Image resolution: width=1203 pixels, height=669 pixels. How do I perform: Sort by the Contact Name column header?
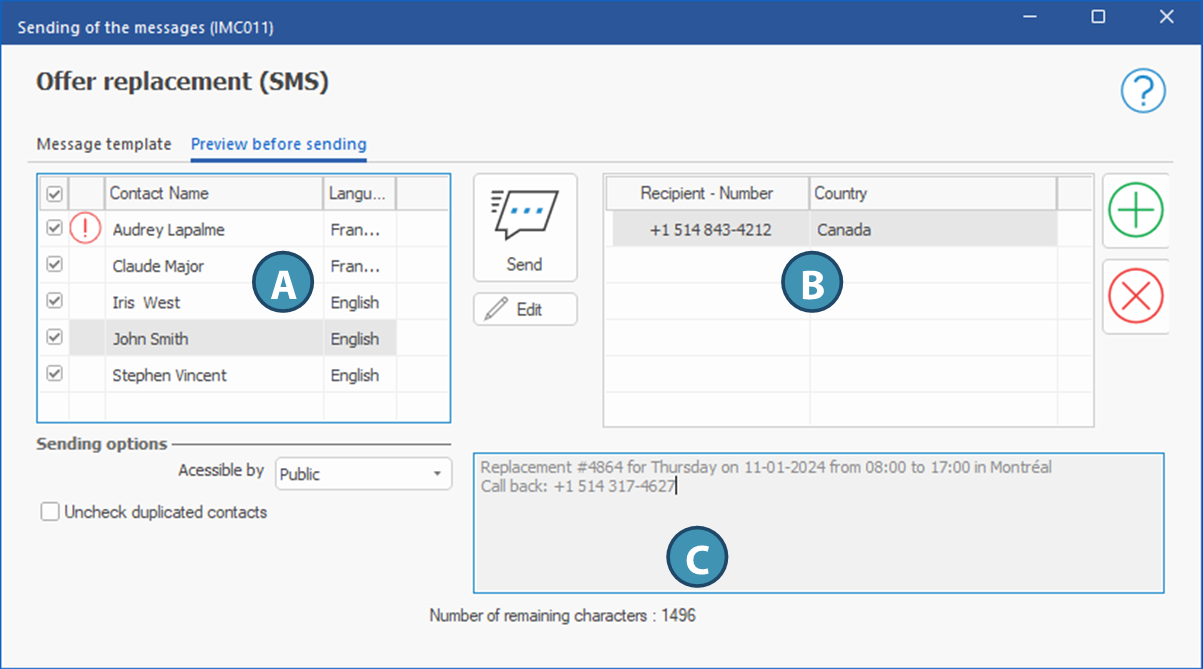tap(213, 193)
